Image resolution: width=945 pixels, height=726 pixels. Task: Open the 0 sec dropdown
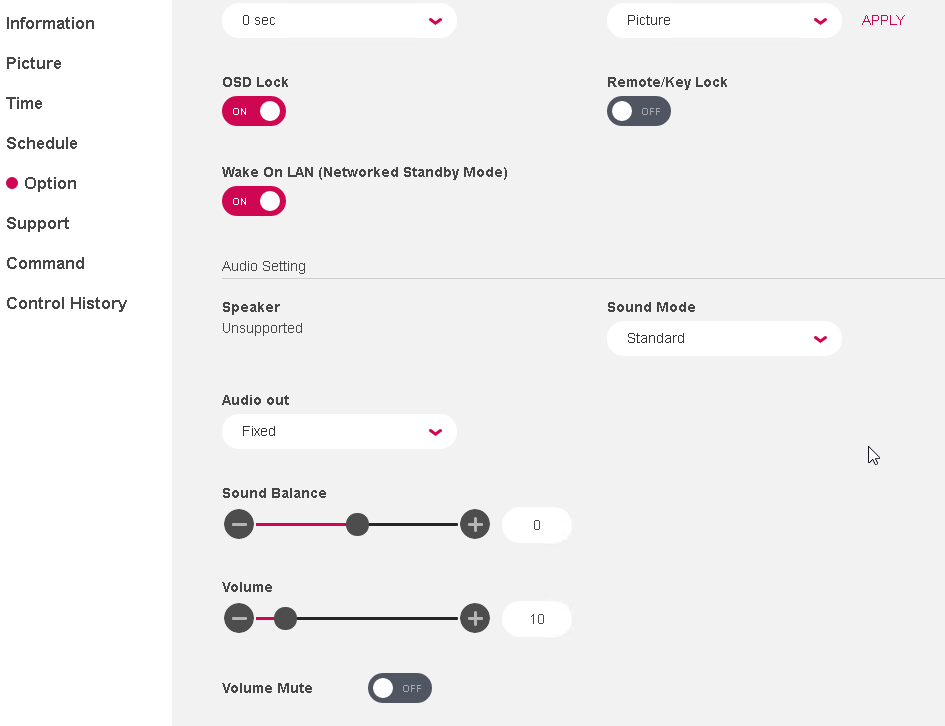(339, 20)
